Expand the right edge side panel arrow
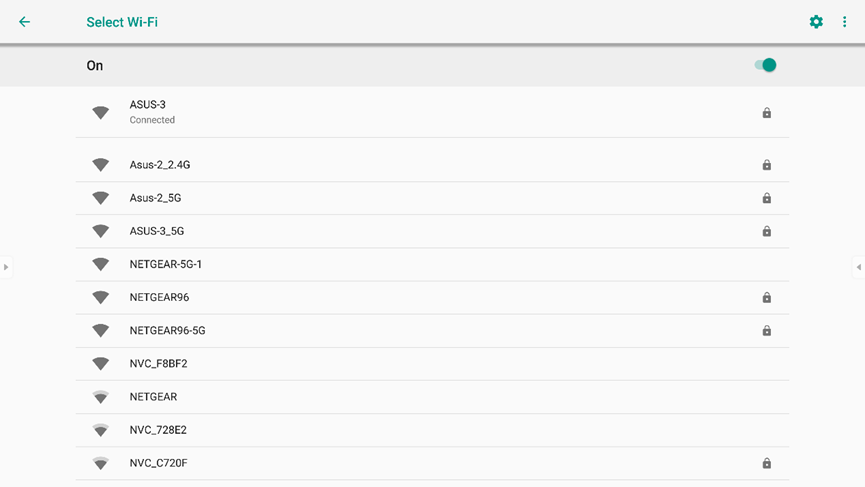Screen dimensions: 865x487 coord(858,267)
